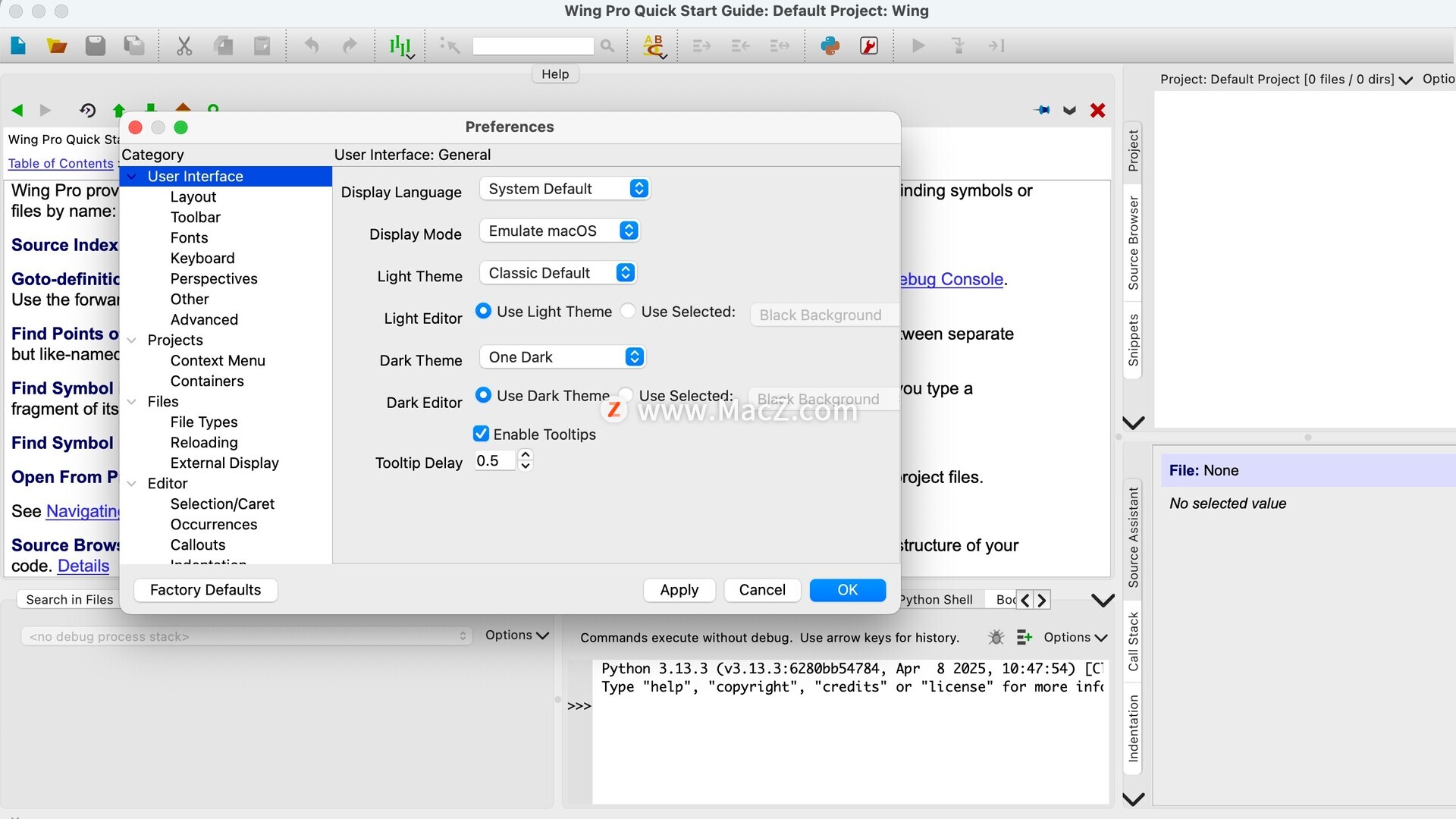This screenshot has height=819, width=1456.
Task: Click the toolbar search magnifier icon
Action: [607, 45]
